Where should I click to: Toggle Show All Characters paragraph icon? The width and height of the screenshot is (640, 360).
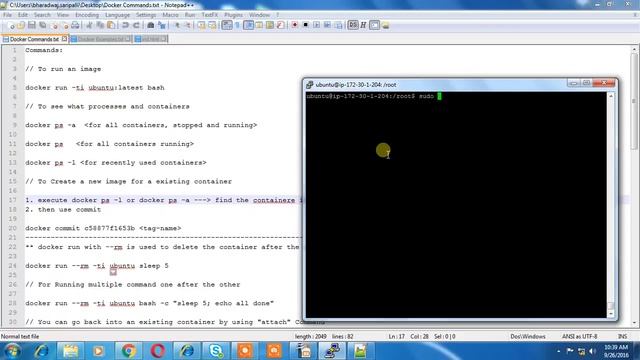pyautogui.click(x=237, y=25)
